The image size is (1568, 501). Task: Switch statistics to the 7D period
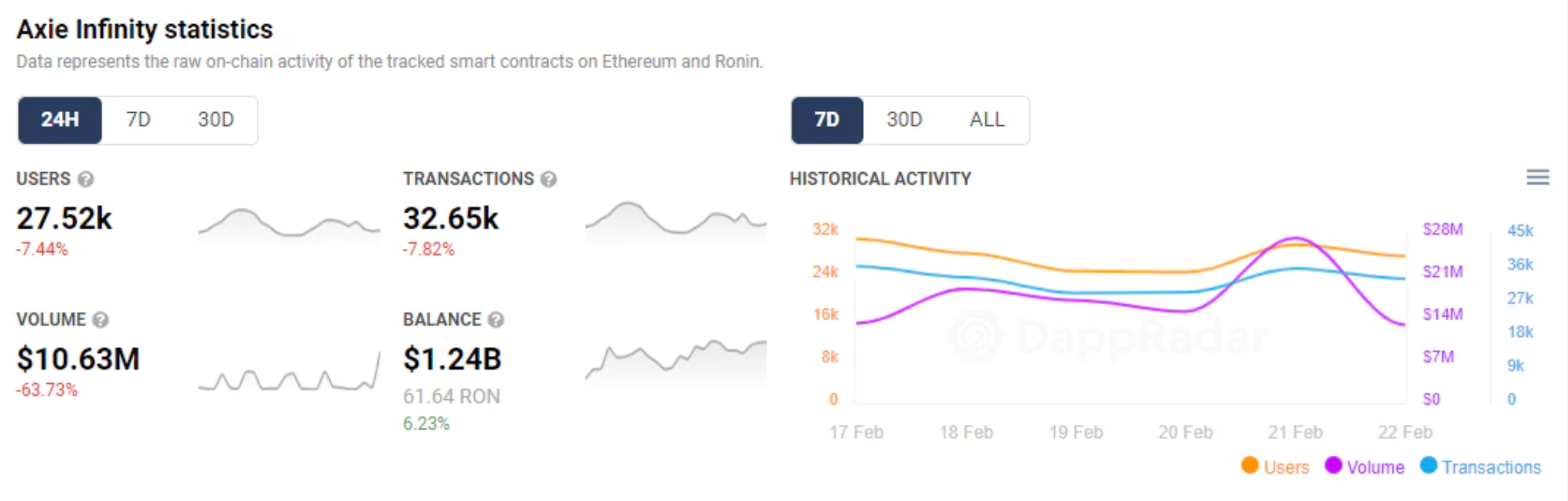tap(138, 120)
